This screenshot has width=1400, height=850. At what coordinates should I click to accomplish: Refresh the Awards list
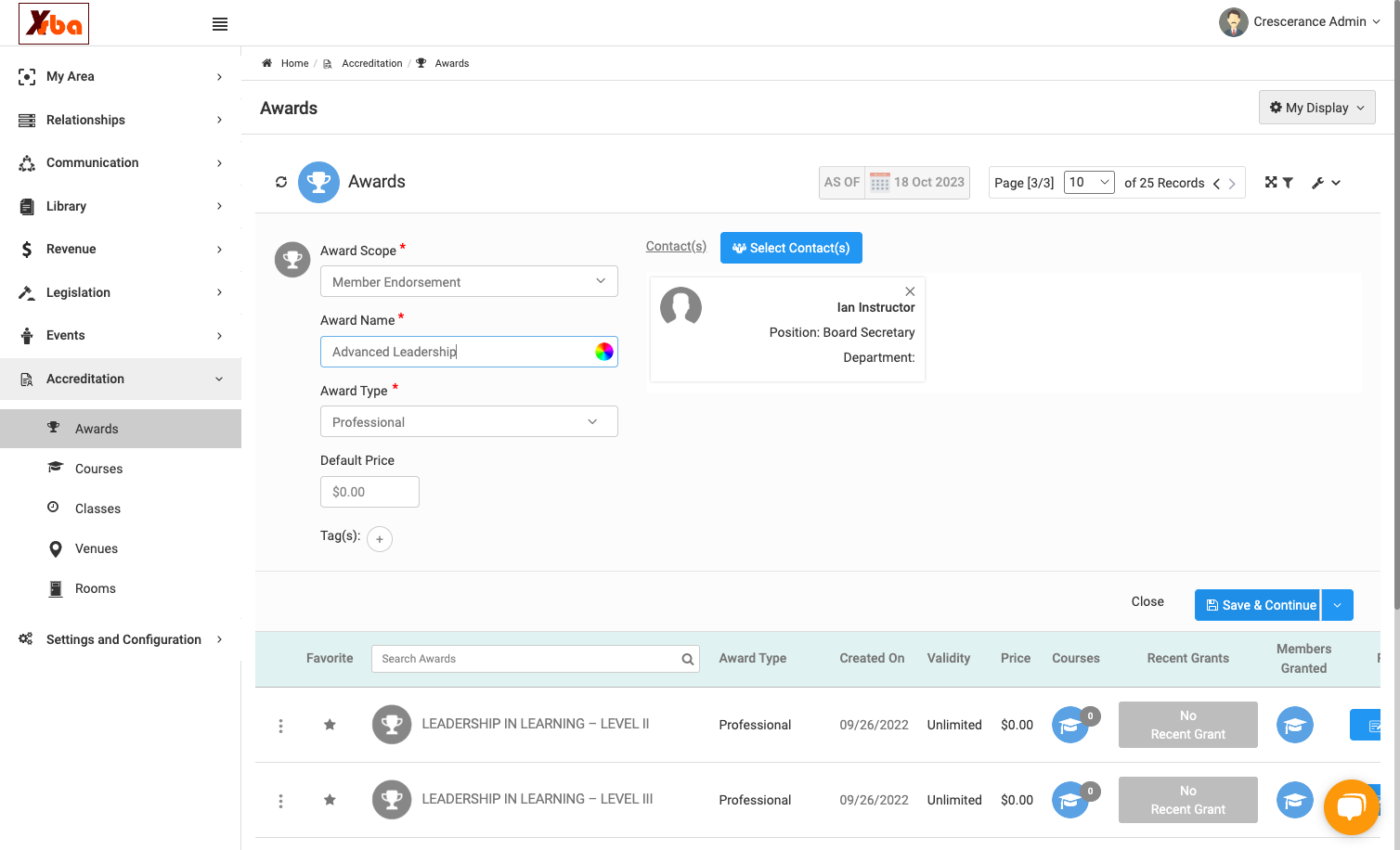pos(281,182)
